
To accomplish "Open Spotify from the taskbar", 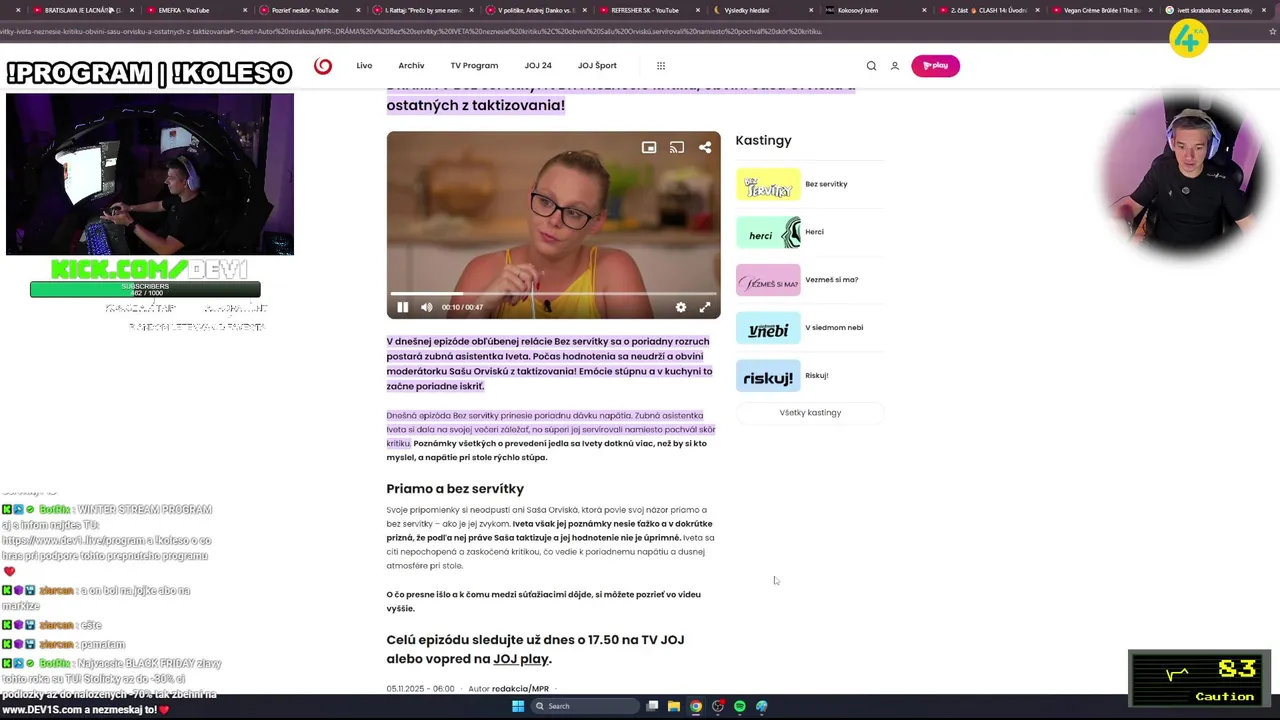I will pyautogui.click(x=740, y=706).
